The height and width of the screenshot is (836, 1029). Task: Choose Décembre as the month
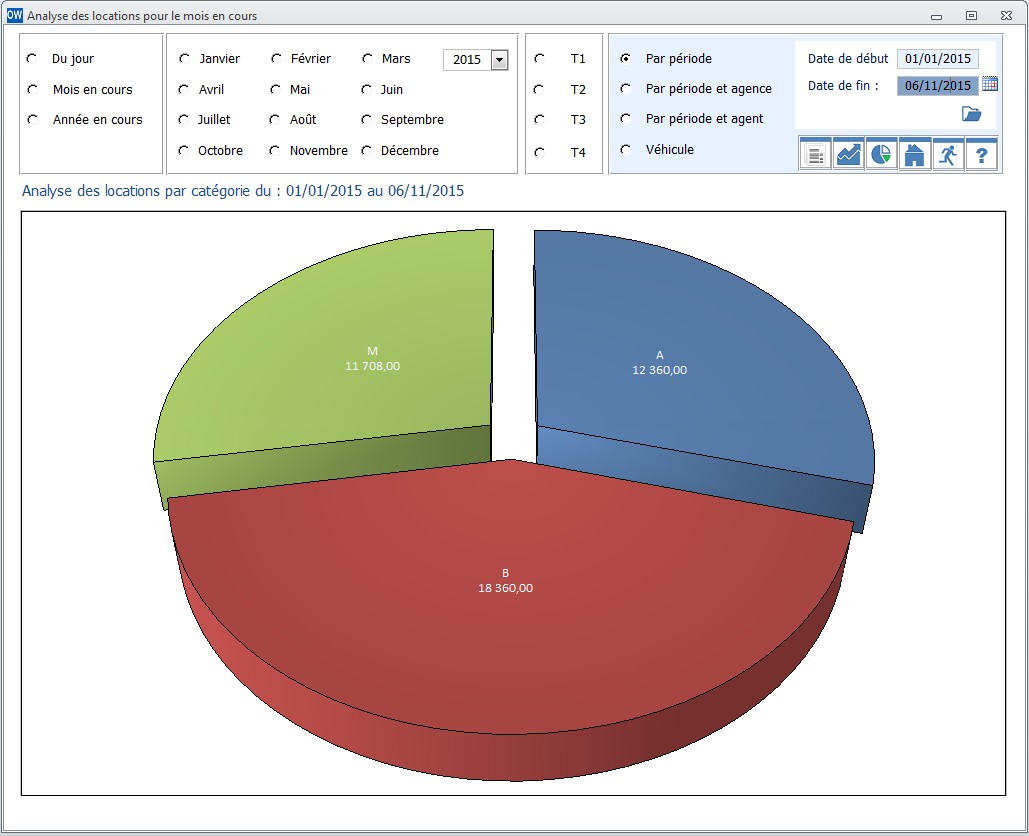367,150
